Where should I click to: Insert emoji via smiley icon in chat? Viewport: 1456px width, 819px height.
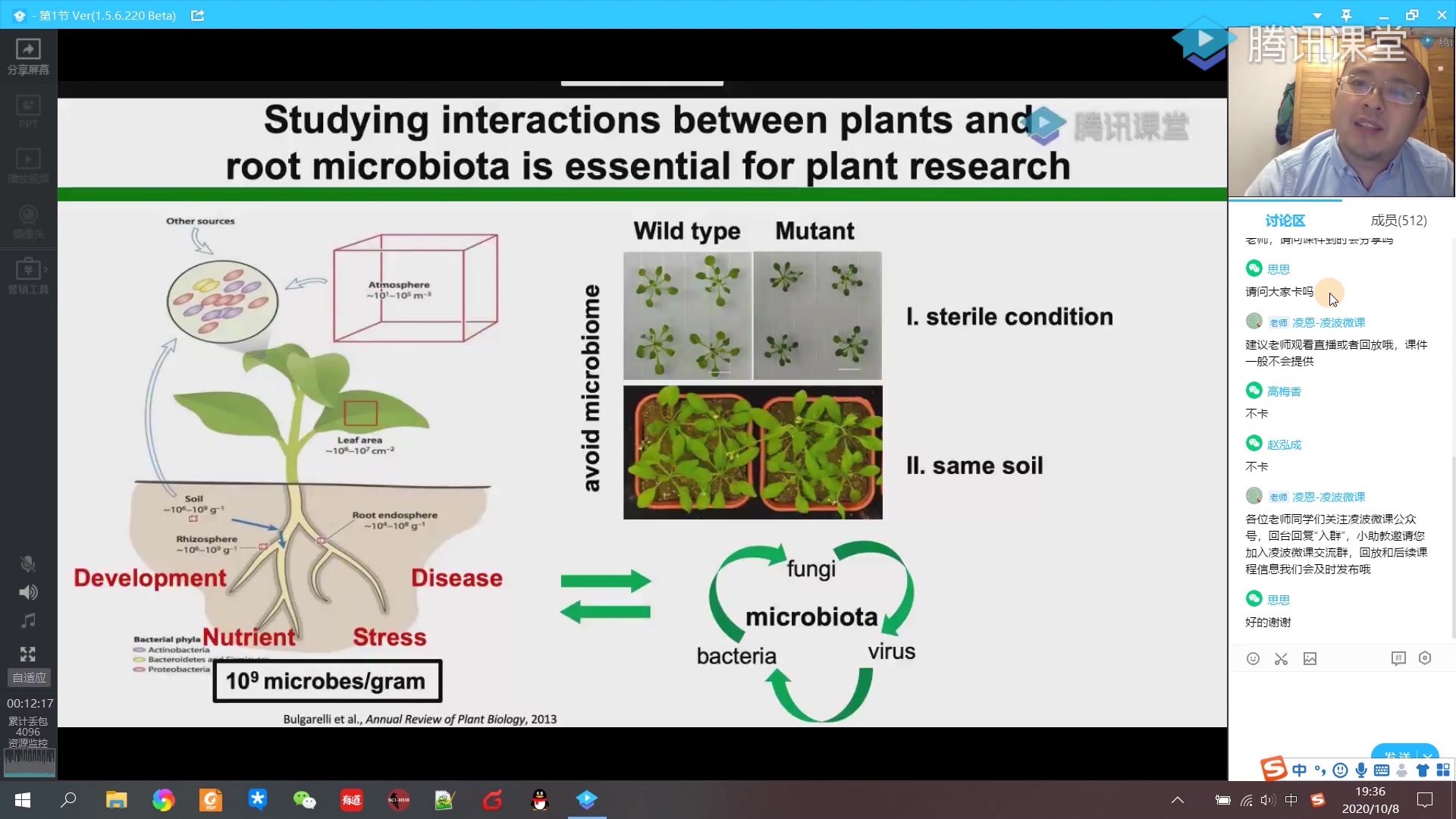(x=1253, y=658)
